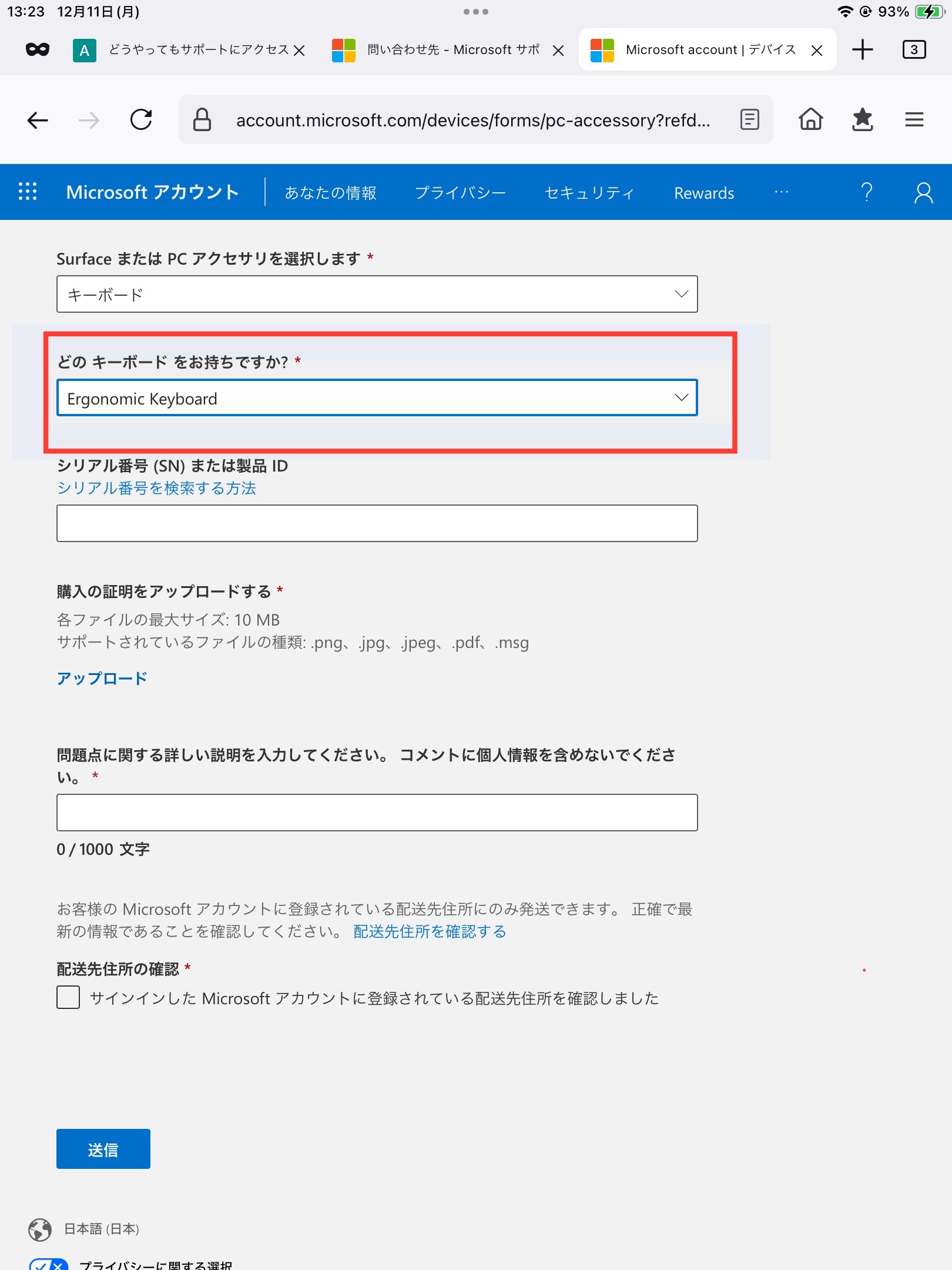Click the アップロード link
The image size is (952, 1270).
[102, 679]
